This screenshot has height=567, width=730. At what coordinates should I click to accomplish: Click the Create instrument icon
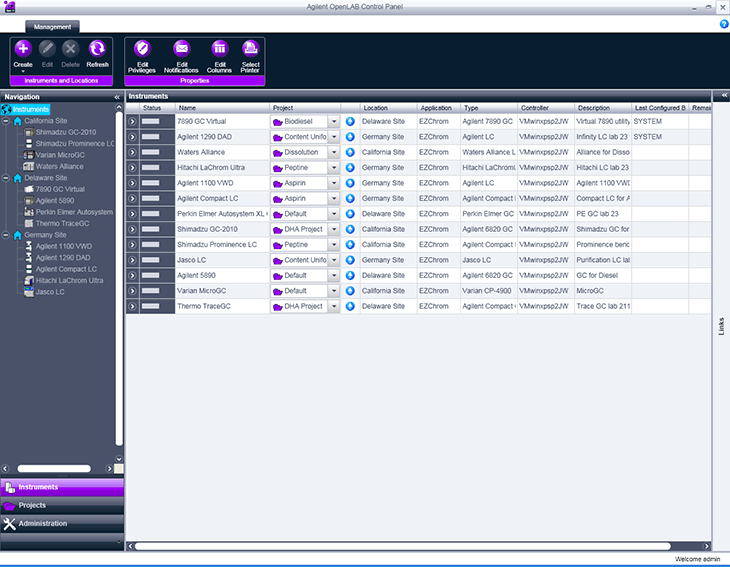coord(23,49)
